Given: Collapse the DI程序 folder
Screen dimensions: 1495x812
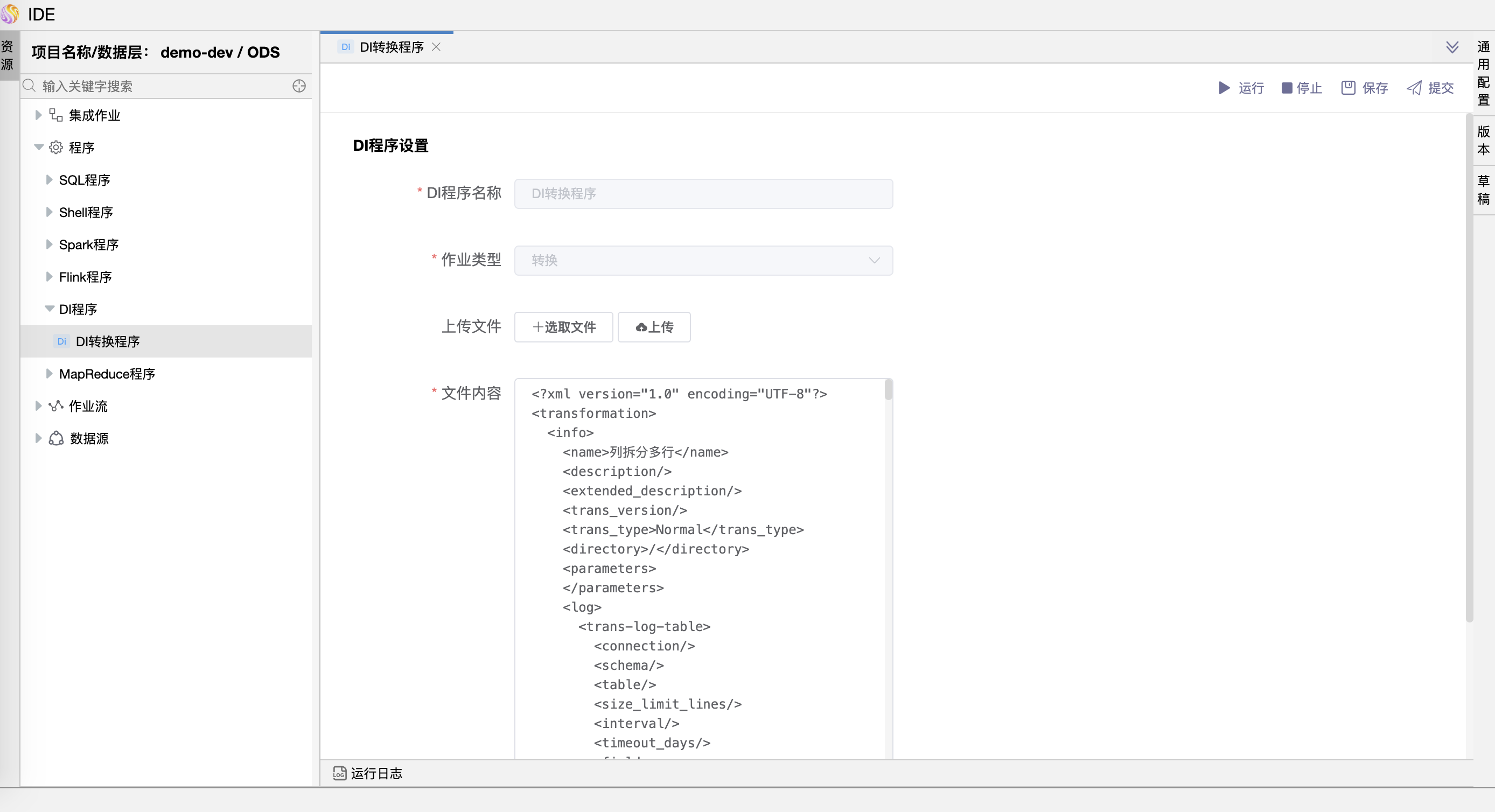Looking at the screenshot, I should click(50, 309).
